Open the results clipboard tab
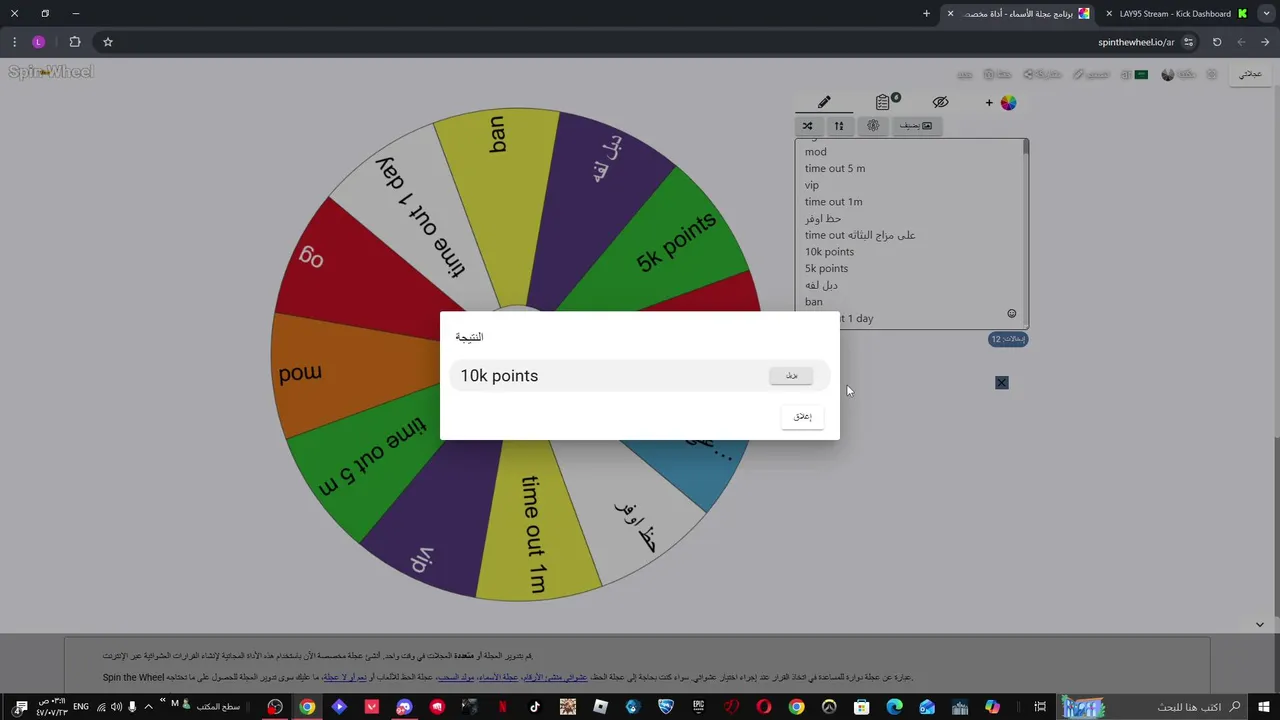Image resolution: width=1280 pixels, height=720 pixels. [884, 102]
